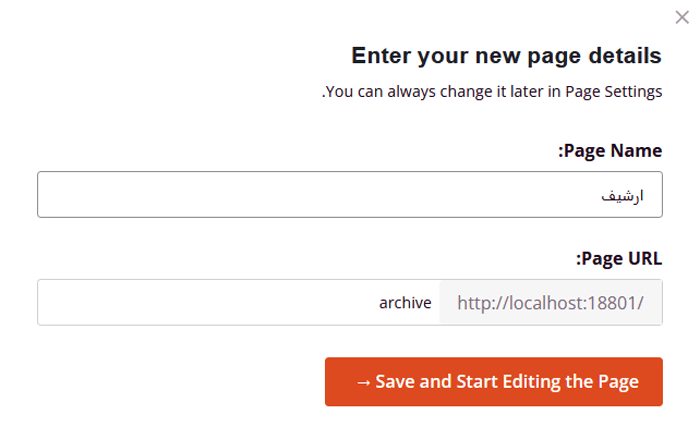Click the empty left part of Page URL field
This screenshot has height=439, width=700.
(150, 302)
